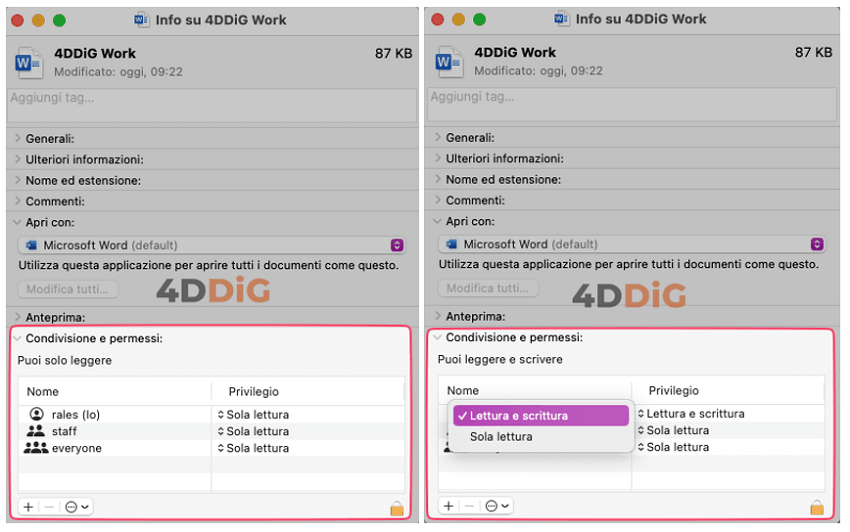Zoom the right Info window green button
The image size is (850, 532).
(480, 20)
